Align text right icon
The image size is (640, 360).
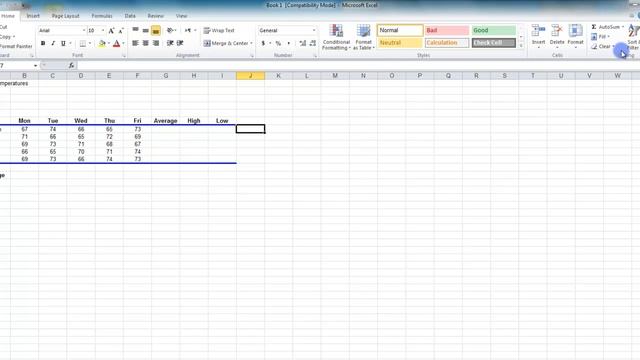tap(156, 43)
